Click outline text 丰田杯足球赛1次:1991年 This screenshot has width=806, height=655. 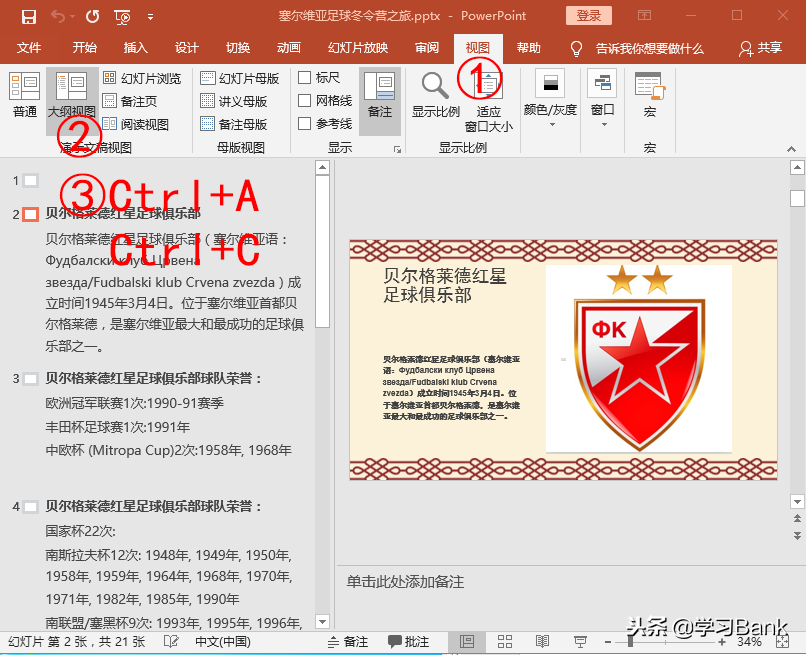point(118,427)
